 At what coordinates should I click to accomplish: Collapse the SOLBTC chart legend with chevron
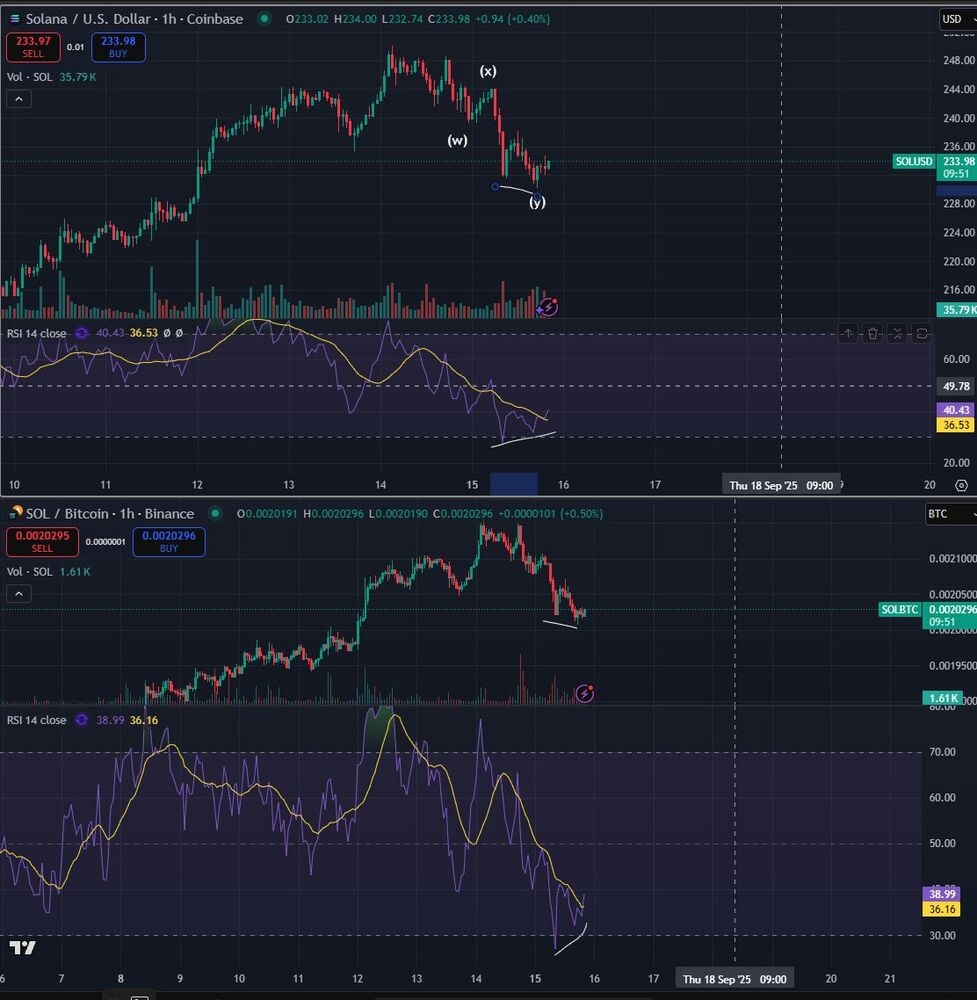(x=19, y=594)
